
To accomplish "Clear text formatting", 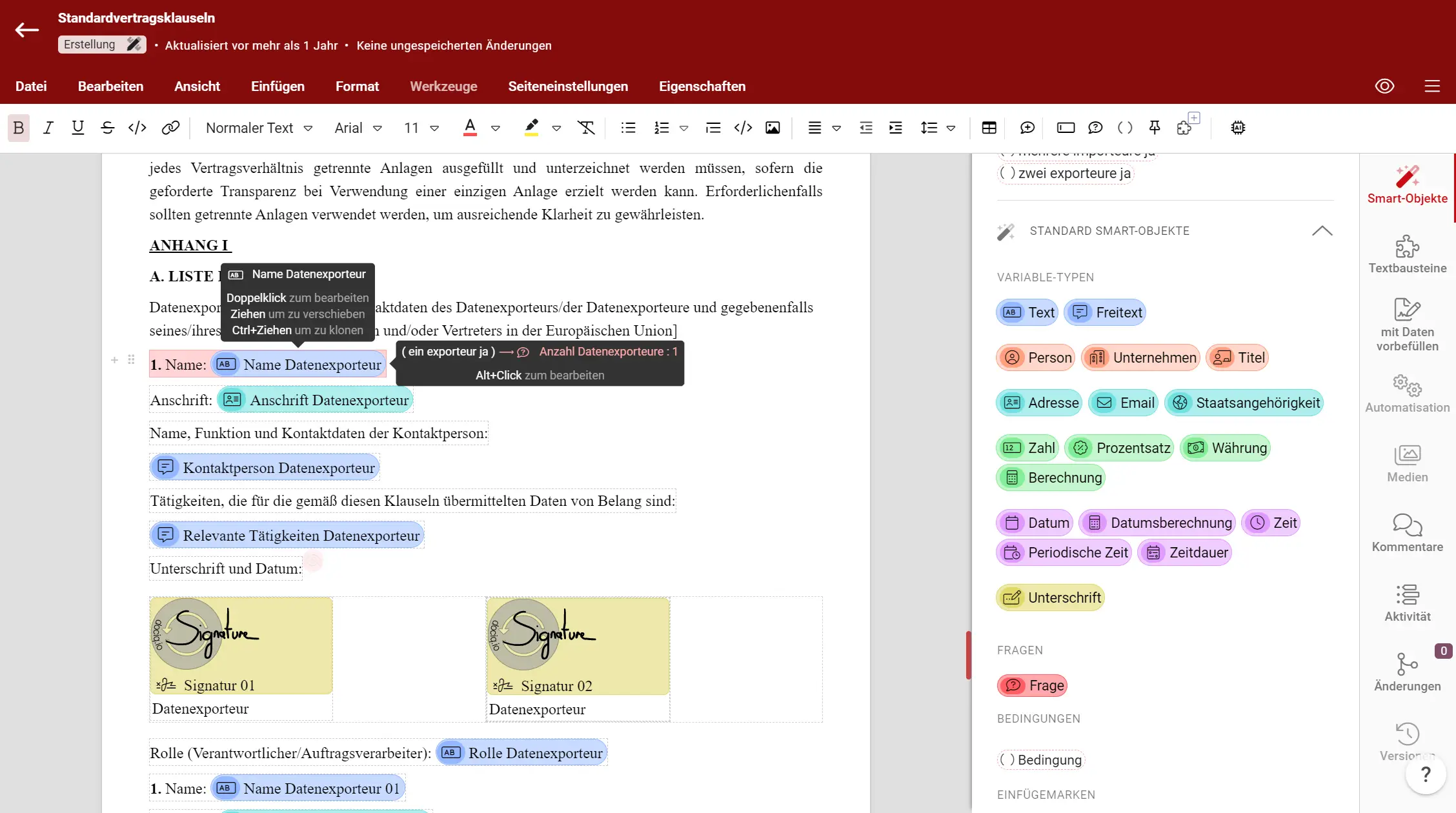I will tap(586, 128).
